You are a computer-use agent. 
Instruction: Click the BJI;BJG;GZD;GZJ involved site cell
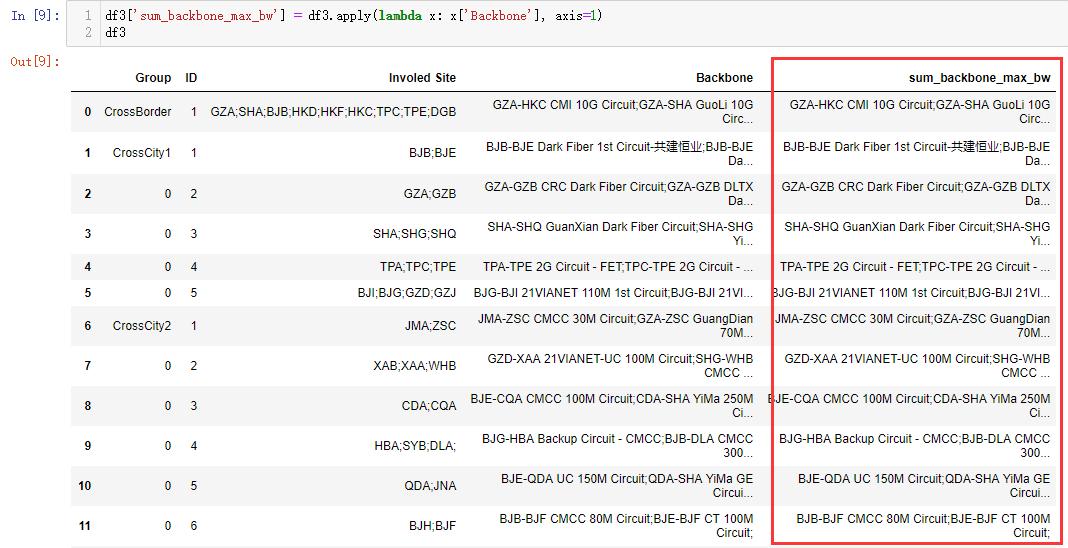point(407,293)
